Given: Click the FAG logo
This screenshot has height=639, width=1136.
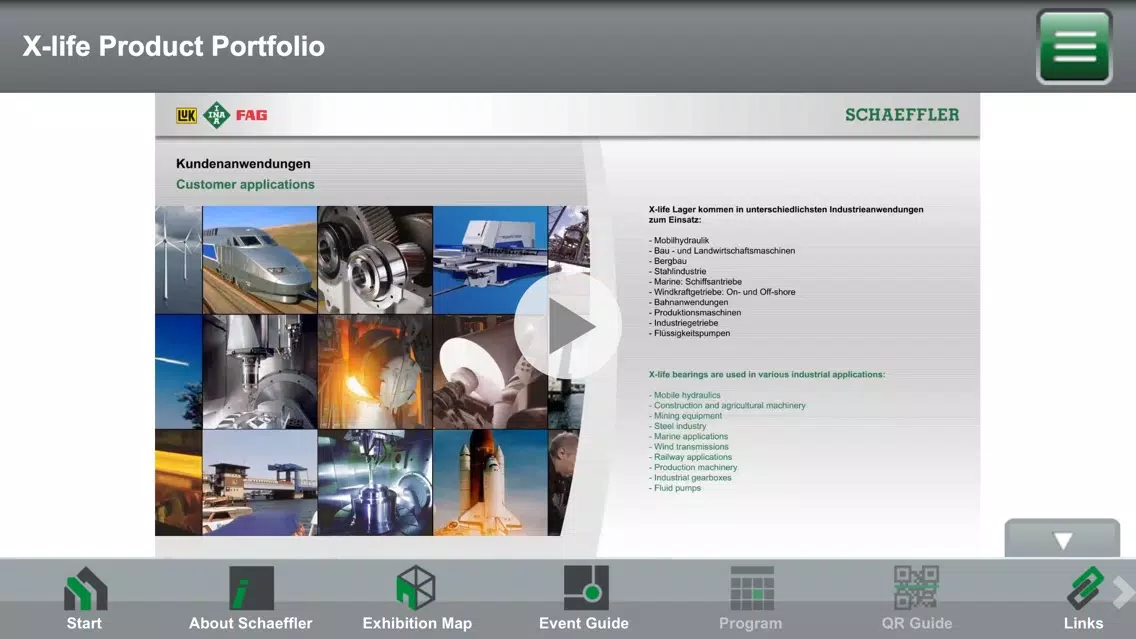Looking at the screenshot, I should [x=251, y=115].
